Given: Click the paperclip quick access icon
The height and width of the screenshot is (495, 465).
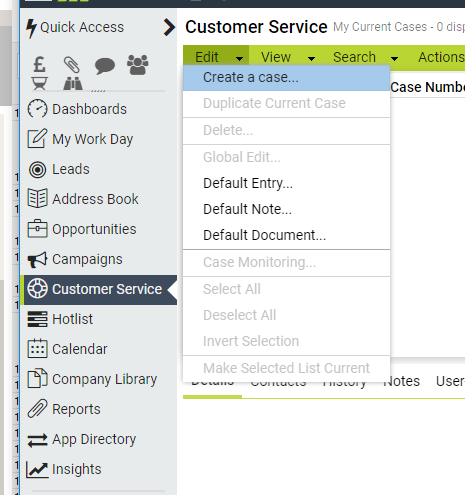Looking at the screenshot, I should click(x=72, y=65).
